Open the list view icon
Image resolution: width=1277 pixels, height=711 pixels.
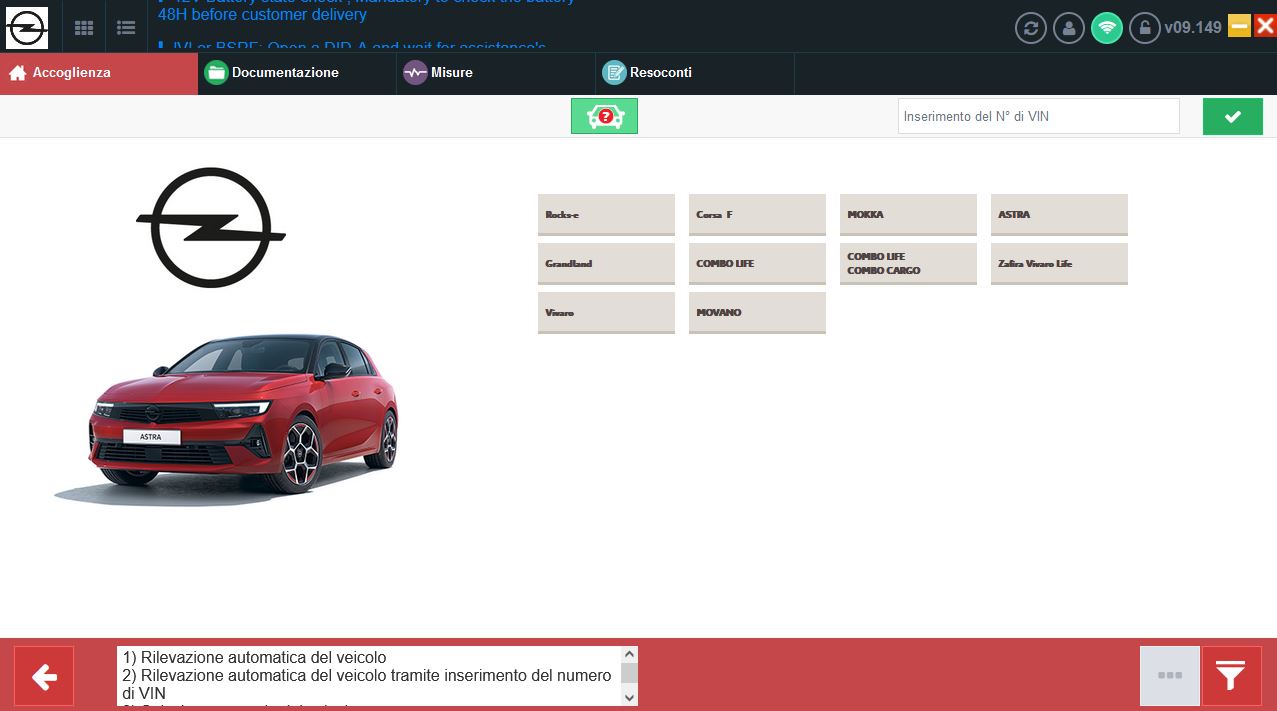pos(126,27)
